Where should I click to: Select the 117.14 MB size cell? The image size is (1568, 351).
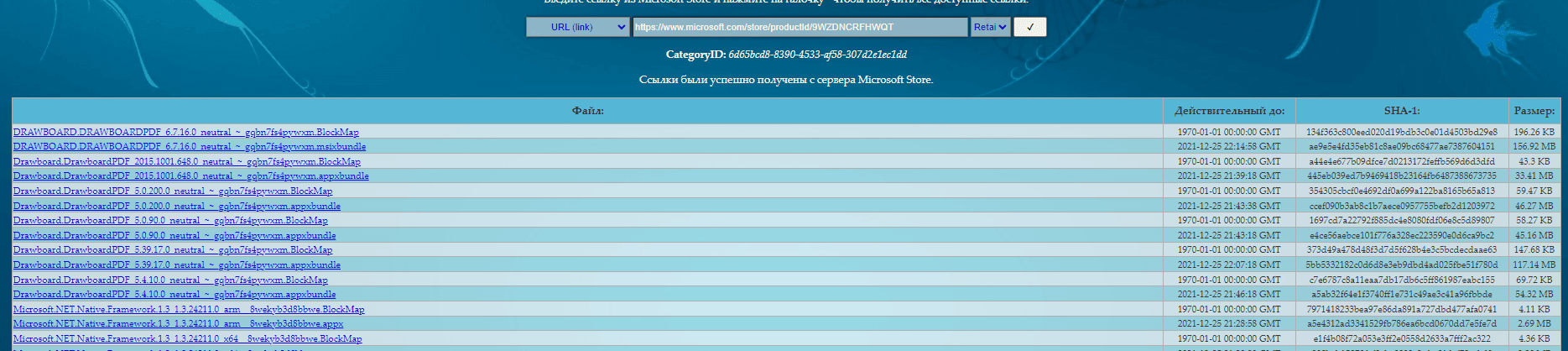(x=1534, y=265)
